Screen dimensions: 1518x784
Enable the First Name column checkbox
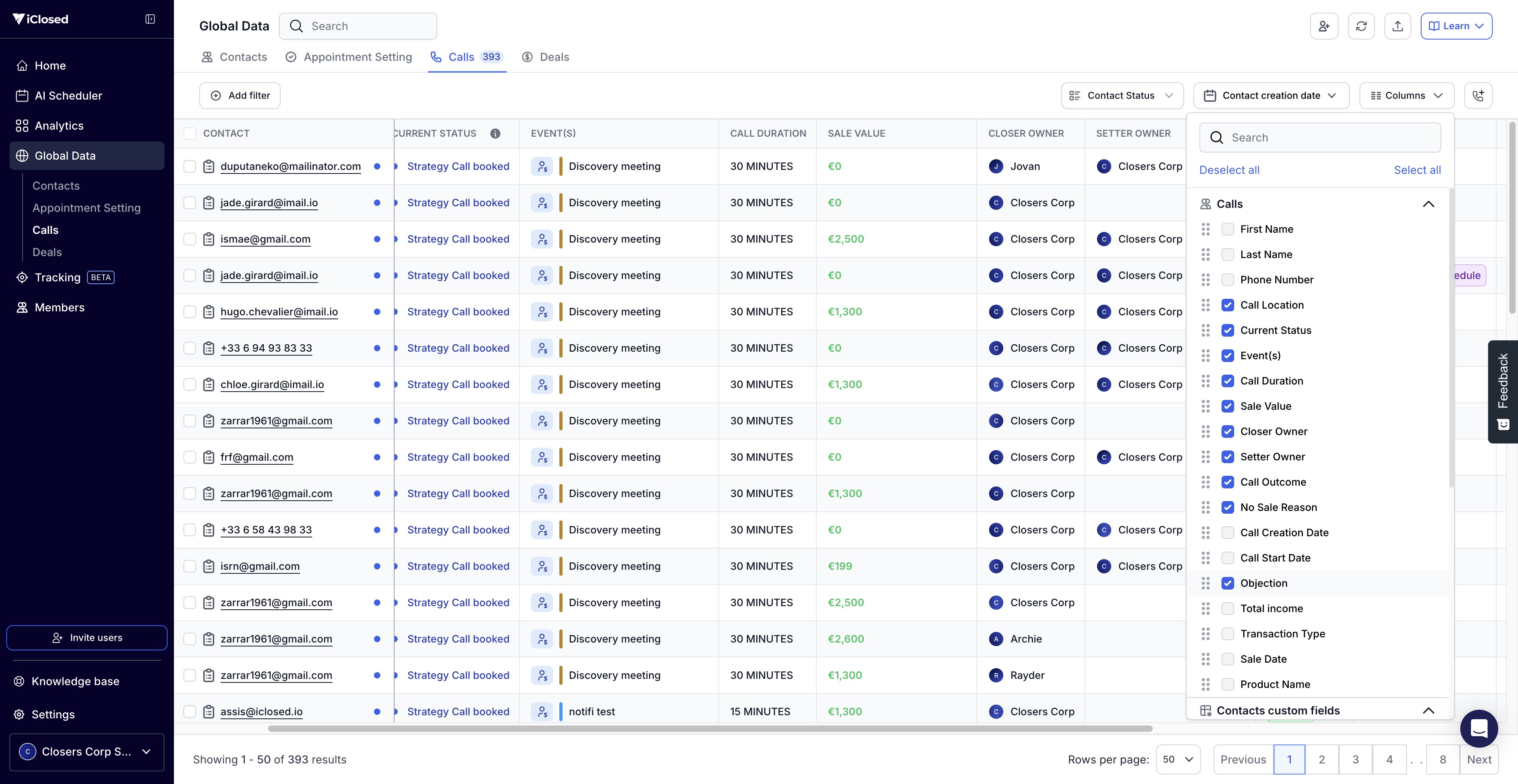tap(1227, 229)
